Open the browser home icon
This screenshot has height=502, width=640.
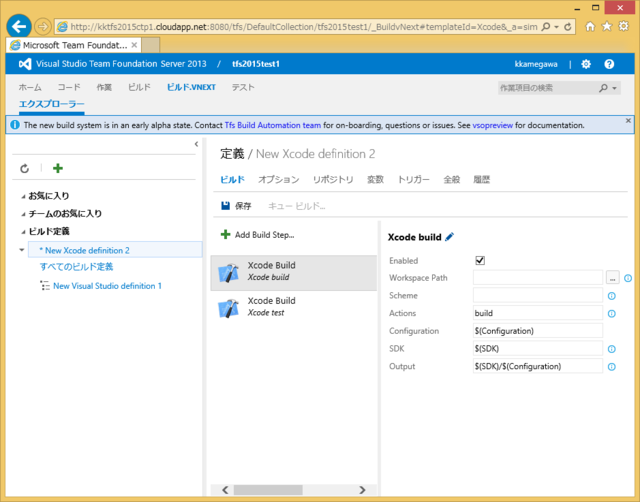590,27
